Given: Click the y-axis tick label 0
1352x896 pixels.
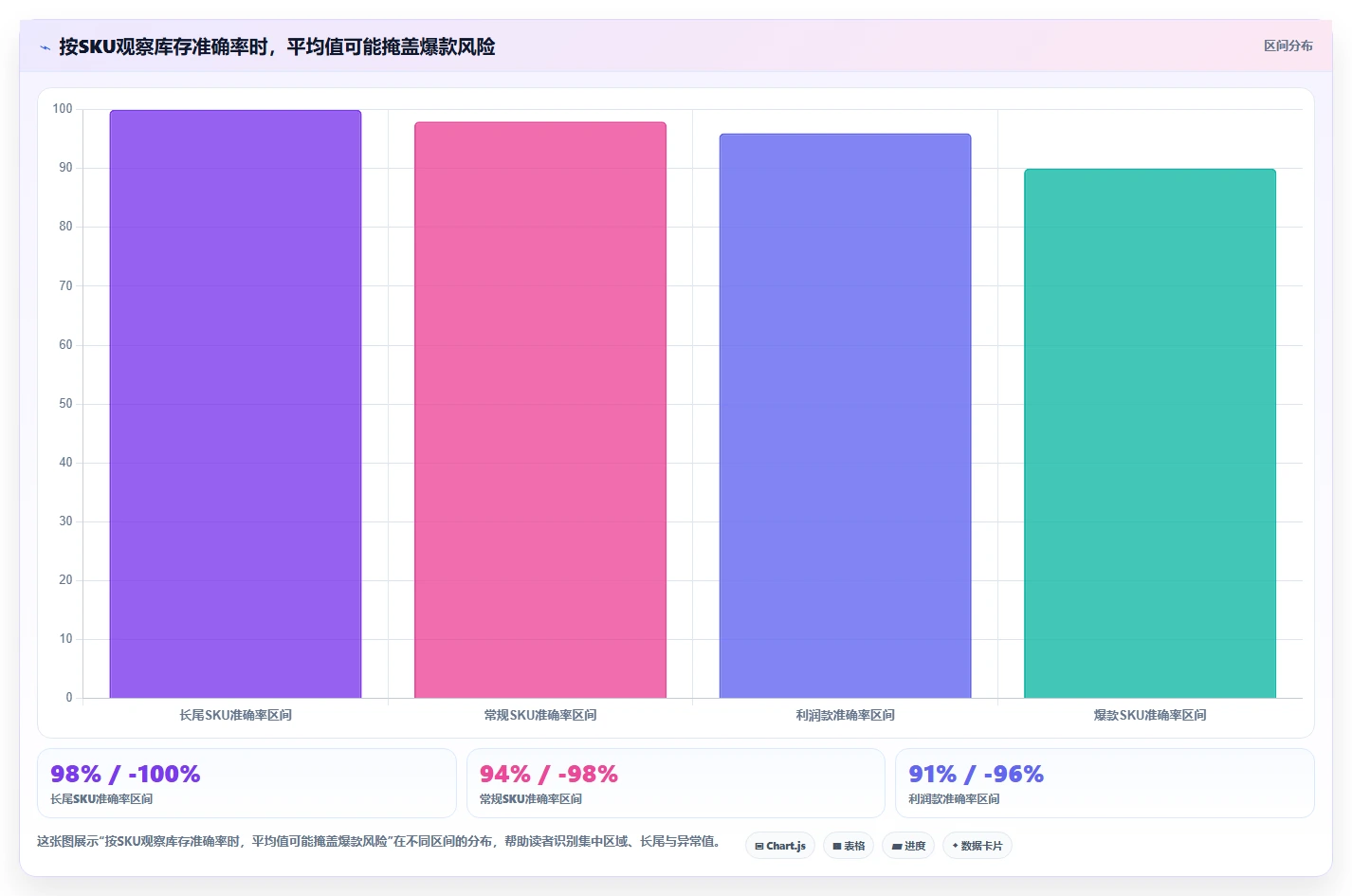Looking at the screenshot, I should tap(69, 697).
